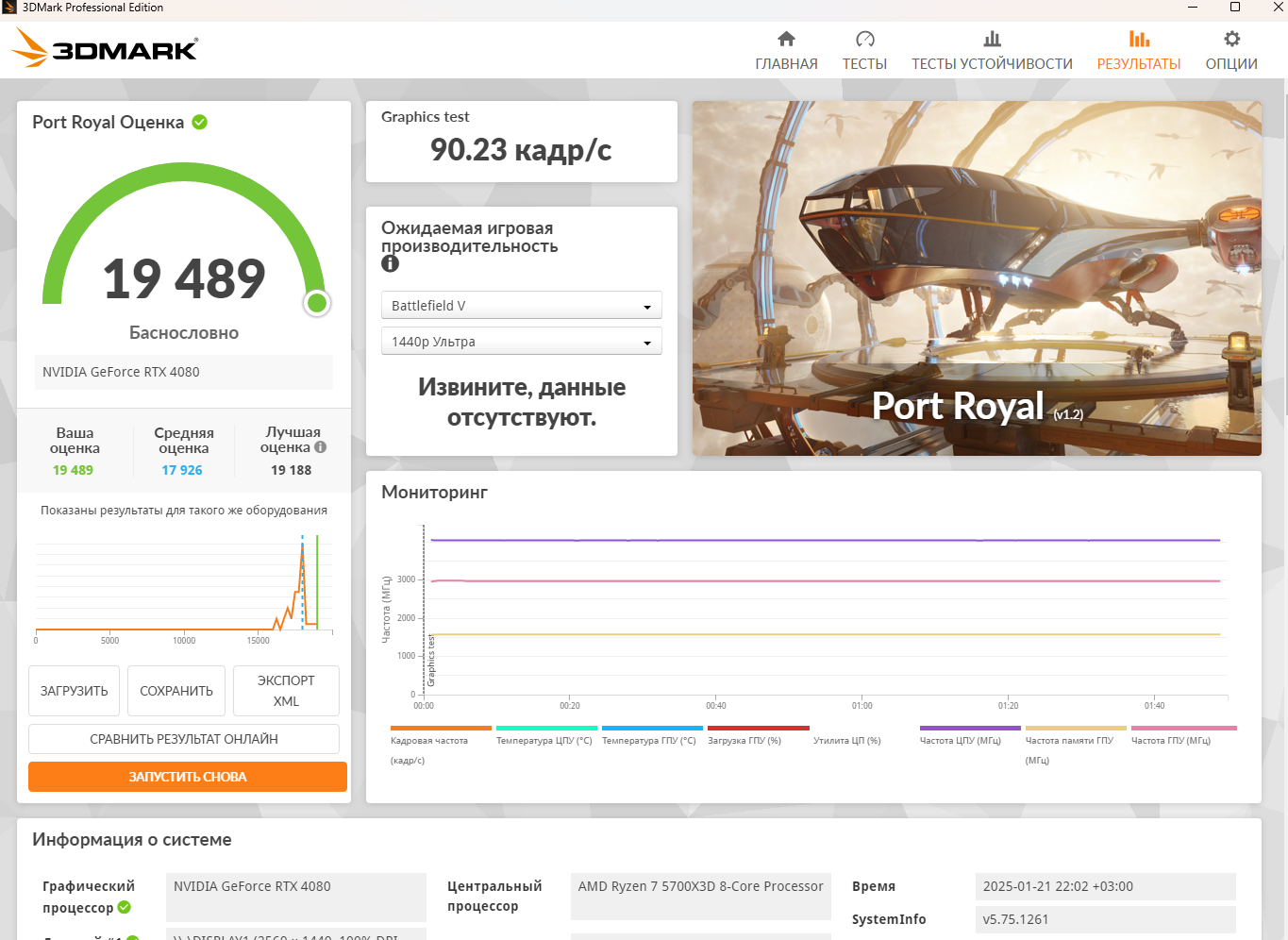Click the Время label in system info
Image resolution: width=1288 pixels, height=940 pixels.
click(x=874, y=886)
